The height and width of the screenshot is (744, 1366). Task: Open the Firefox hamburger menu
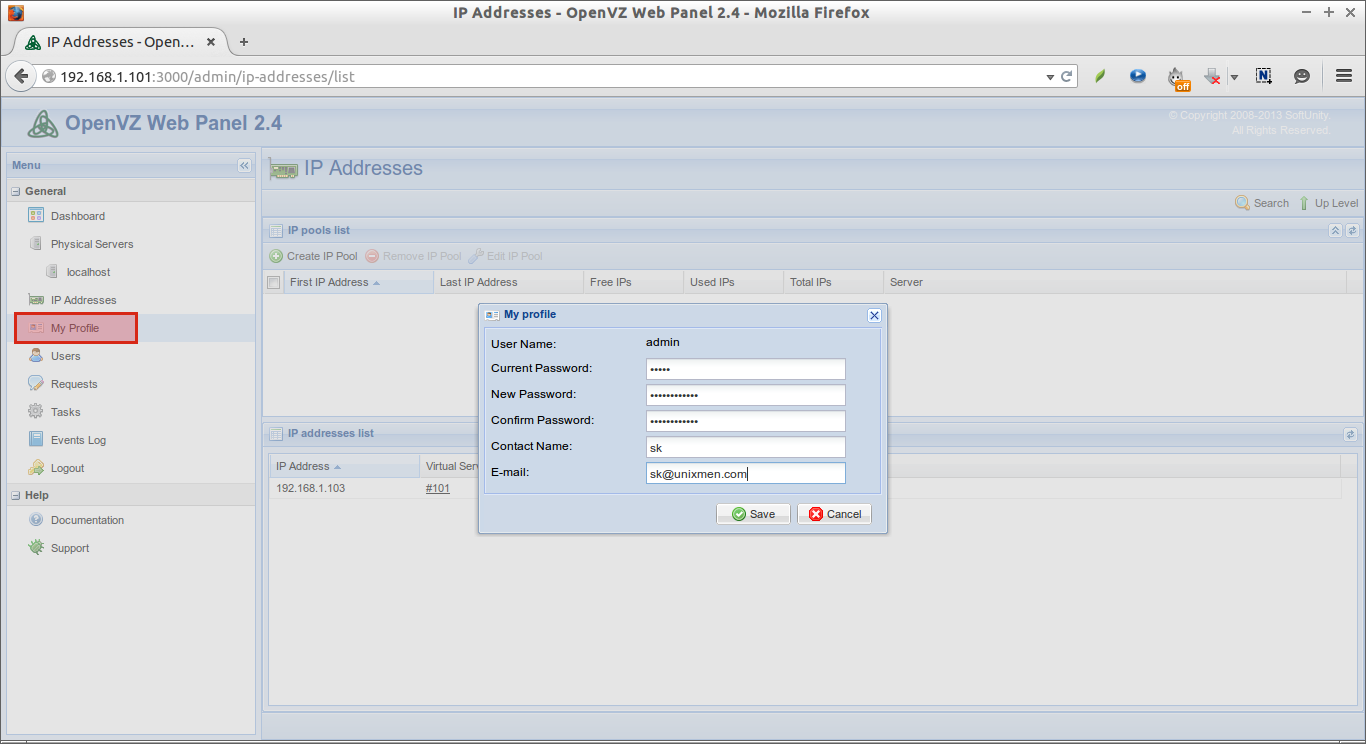1344,76
